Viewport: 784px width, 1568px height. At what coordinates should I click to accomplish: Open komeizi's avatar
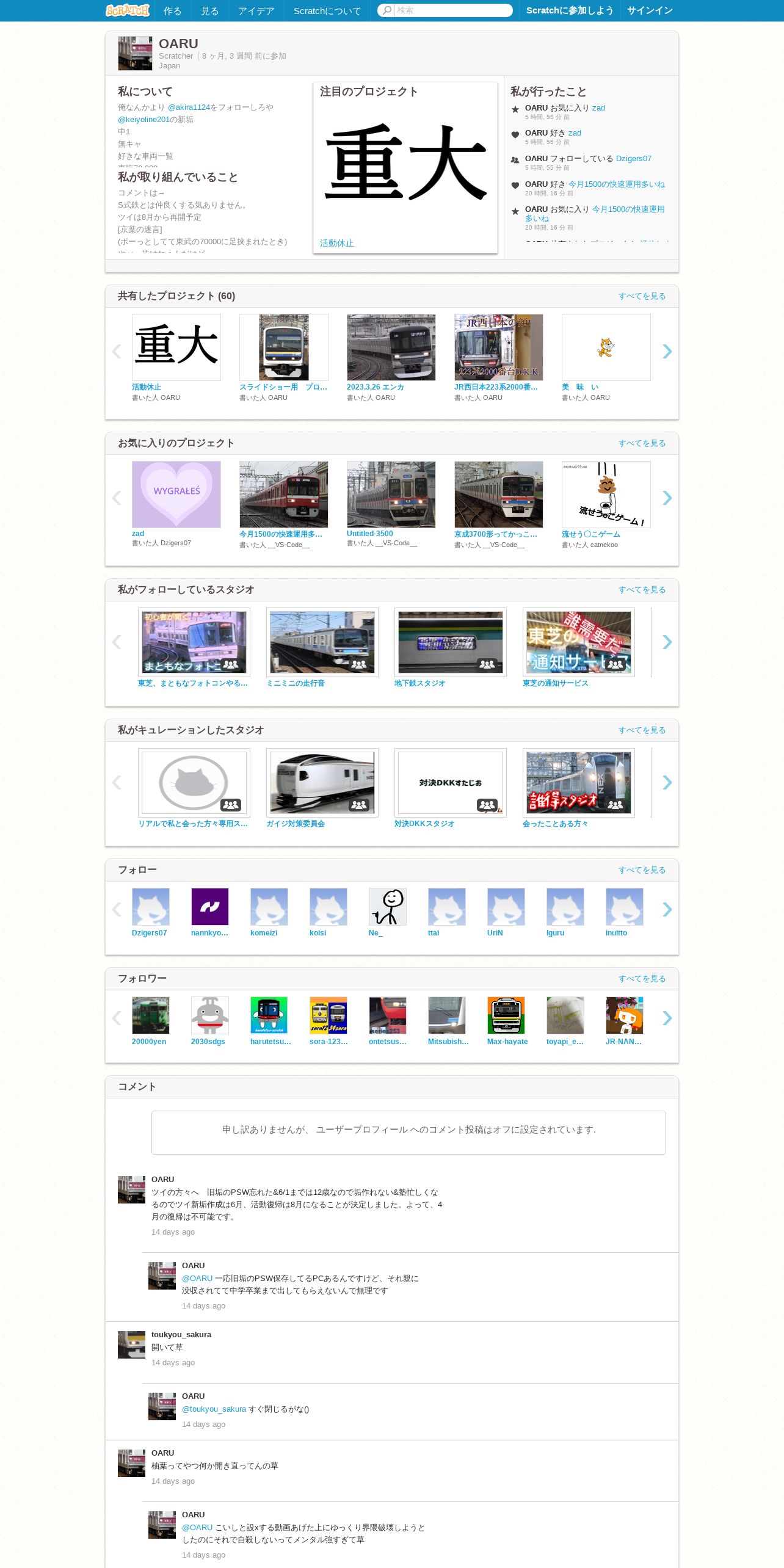pos(269,907)
